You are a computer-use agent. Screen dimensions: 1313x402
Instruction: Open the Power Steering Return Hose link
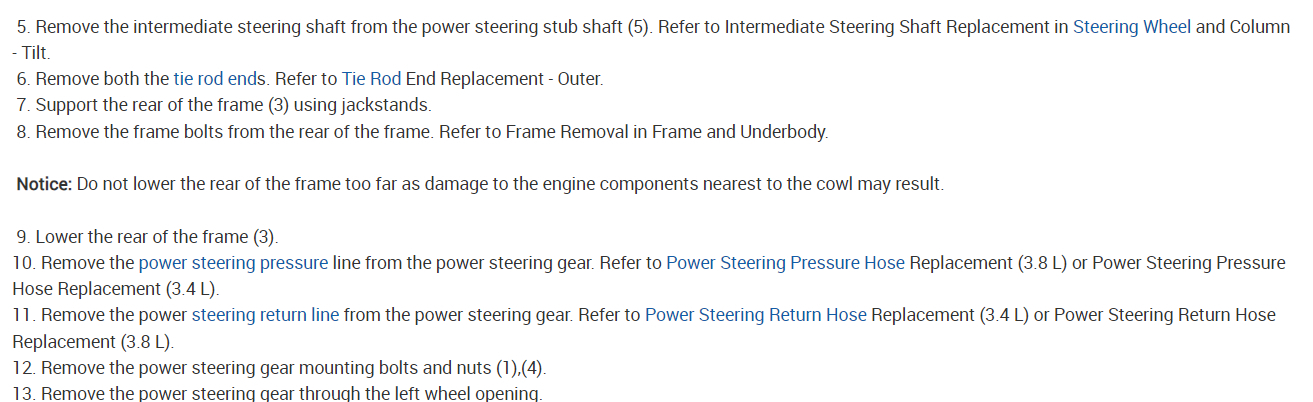tap(755, 315)
